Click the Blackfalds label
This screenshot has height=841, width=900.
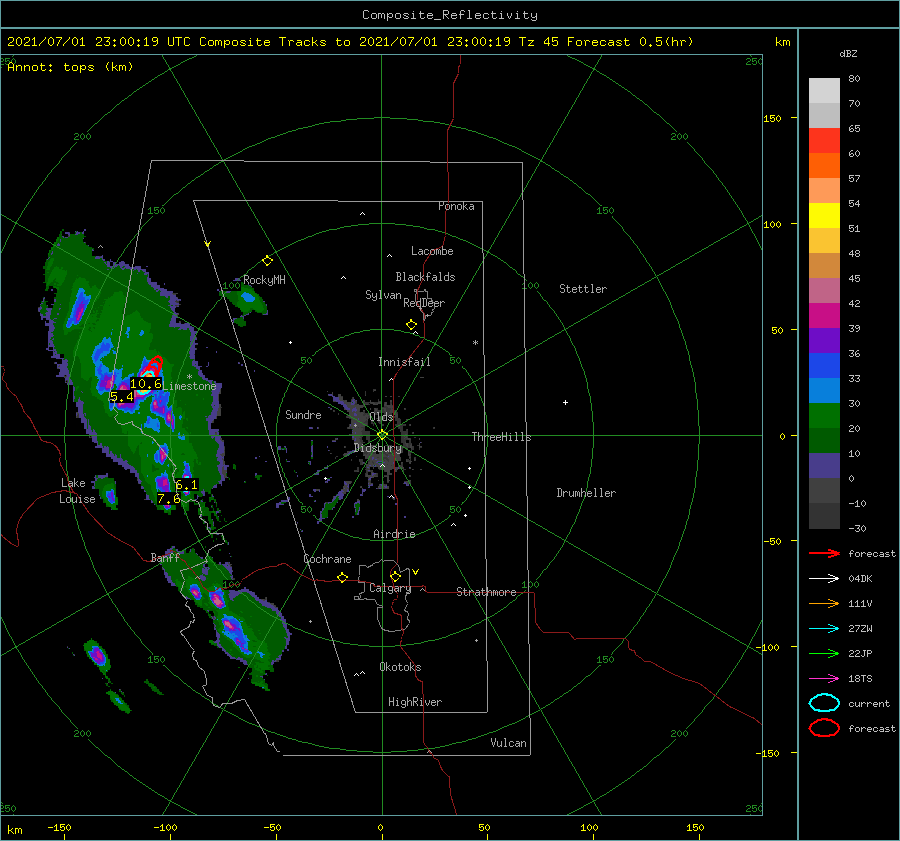425,277
